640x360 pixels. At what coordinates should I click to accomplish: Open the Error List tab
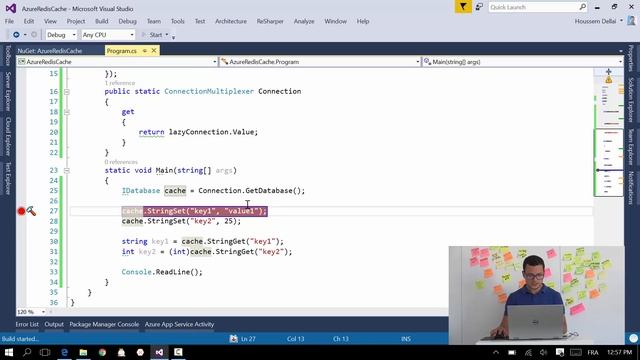tap(27, 324)
